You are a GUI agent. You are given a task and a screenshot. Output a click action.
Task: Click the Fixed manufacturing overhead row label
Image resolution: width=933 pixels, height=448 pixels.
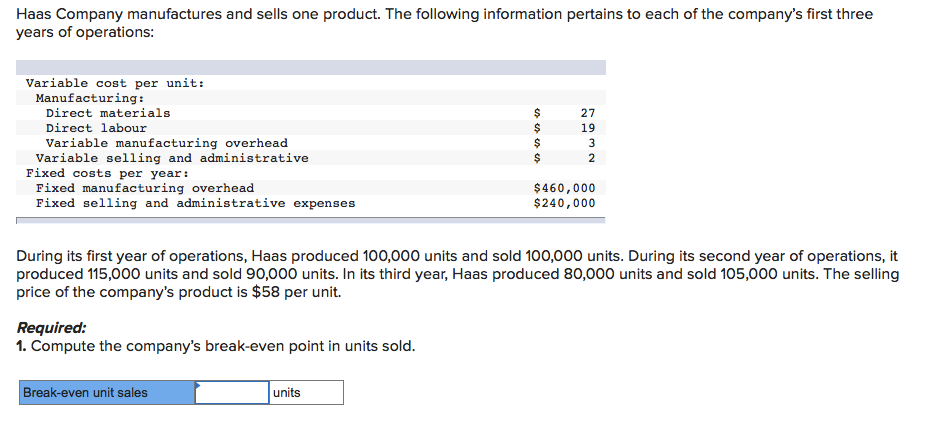pyautogui.click(x=145, y=188)
